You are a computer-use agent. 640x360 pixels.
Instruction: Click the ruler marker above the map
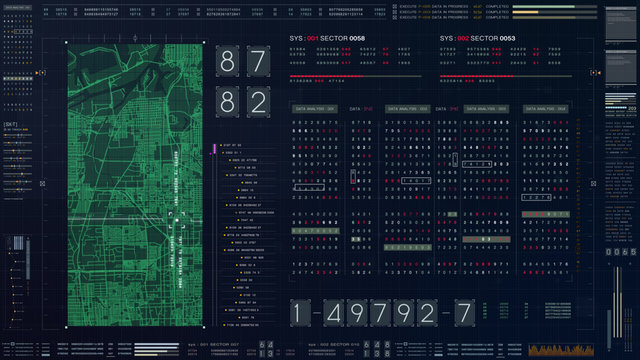[x=135, y=38]
